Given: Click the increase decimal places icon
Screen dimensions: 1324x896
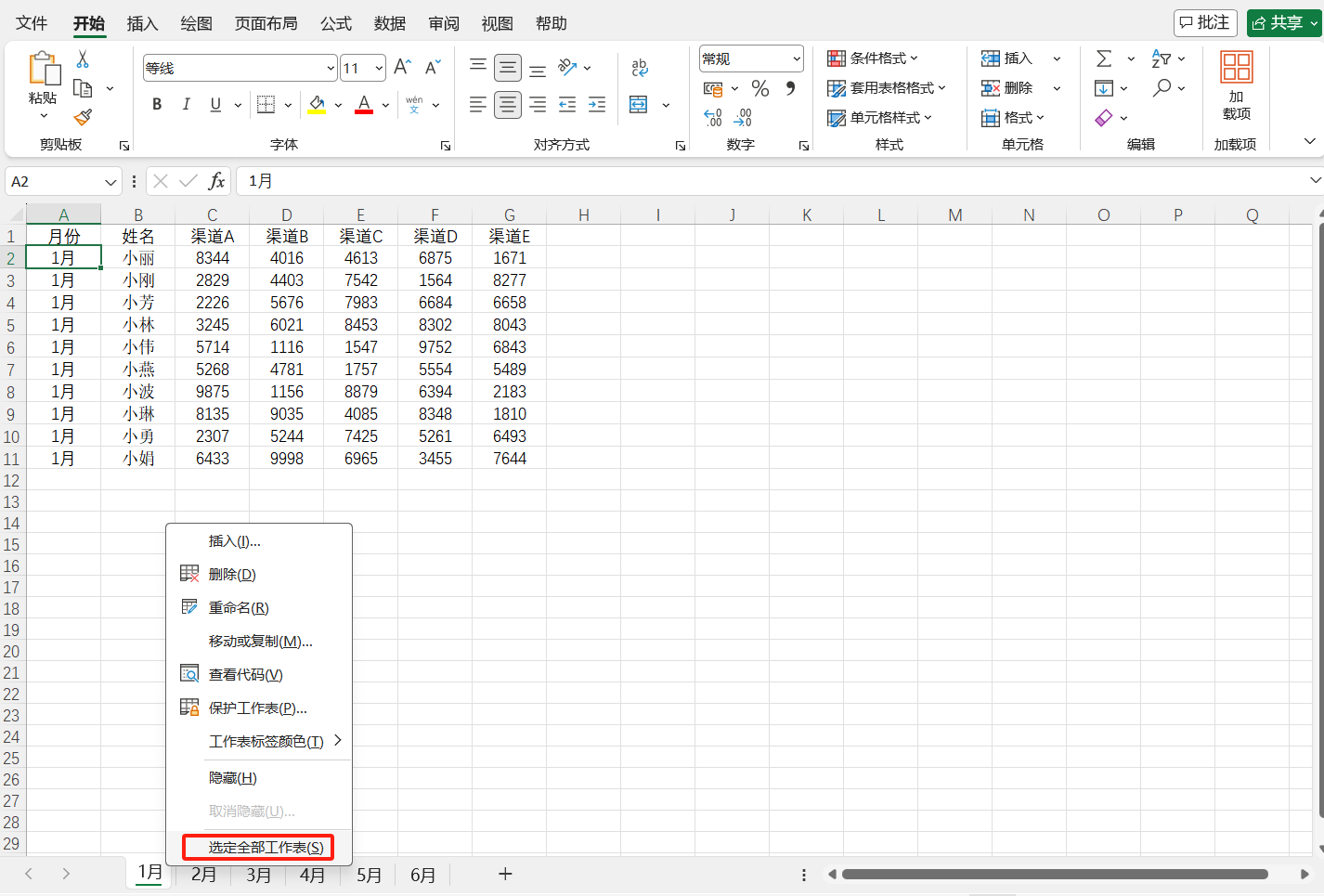Looking at the screenshot, I should (x=713, y=116).
